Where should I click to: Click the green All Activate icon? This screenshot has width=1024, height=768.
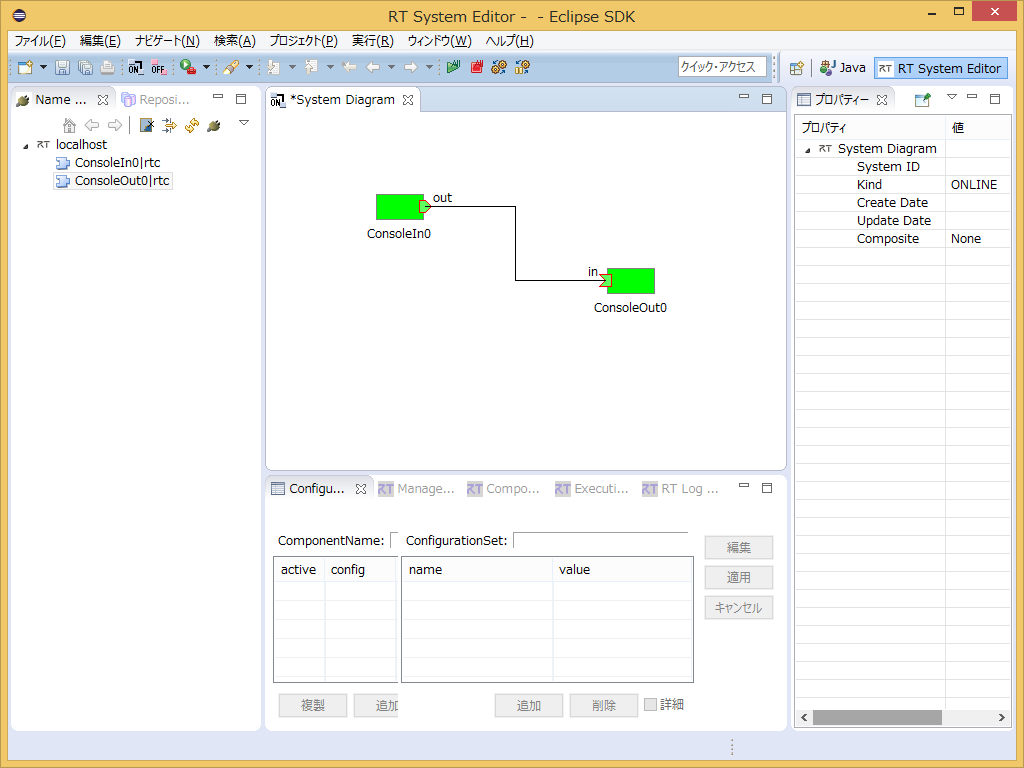(453, 67)
